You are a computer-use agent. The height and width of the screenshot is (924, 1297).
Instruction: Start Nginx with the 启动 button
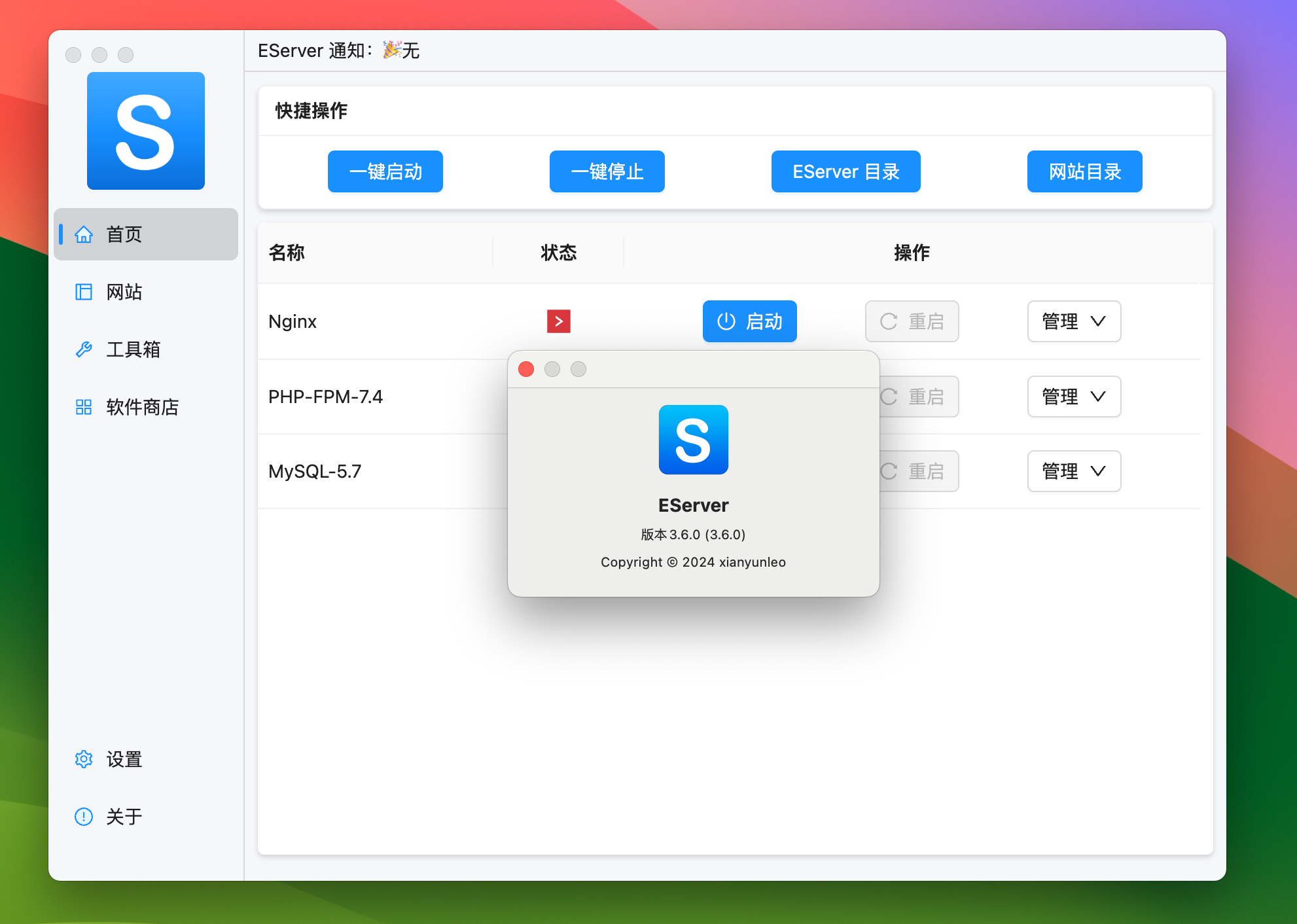pos(750,321)
